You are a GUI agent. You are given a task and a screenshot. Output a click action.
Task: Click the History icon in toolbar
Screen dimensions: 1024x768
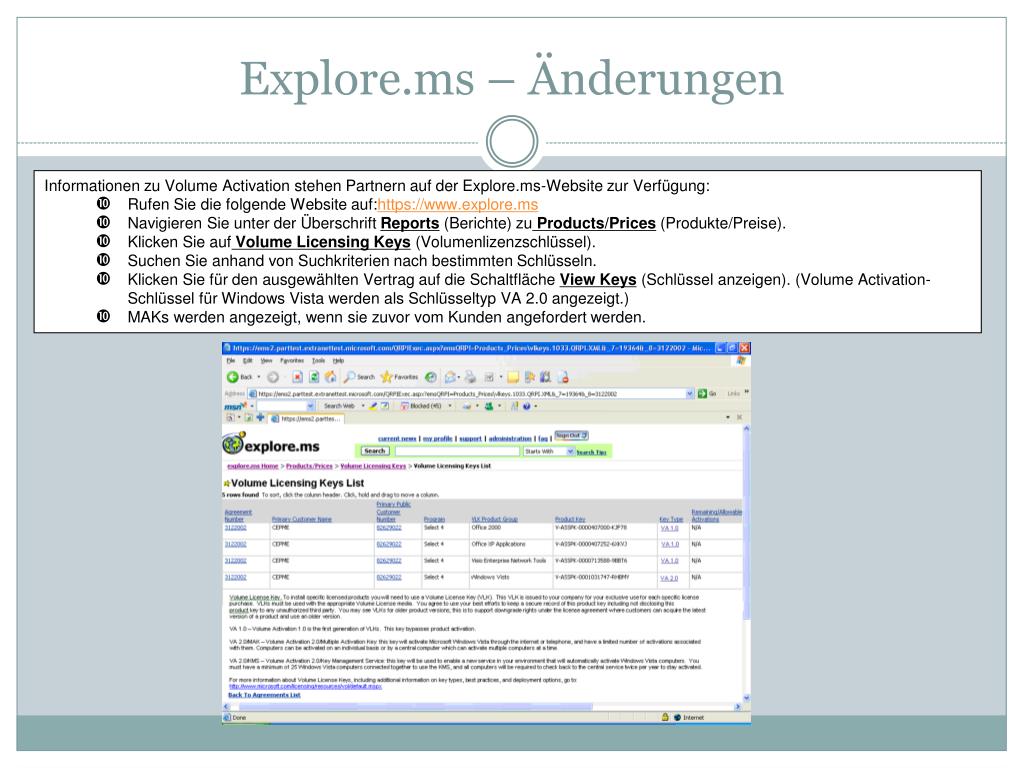(x=430, y=377)
